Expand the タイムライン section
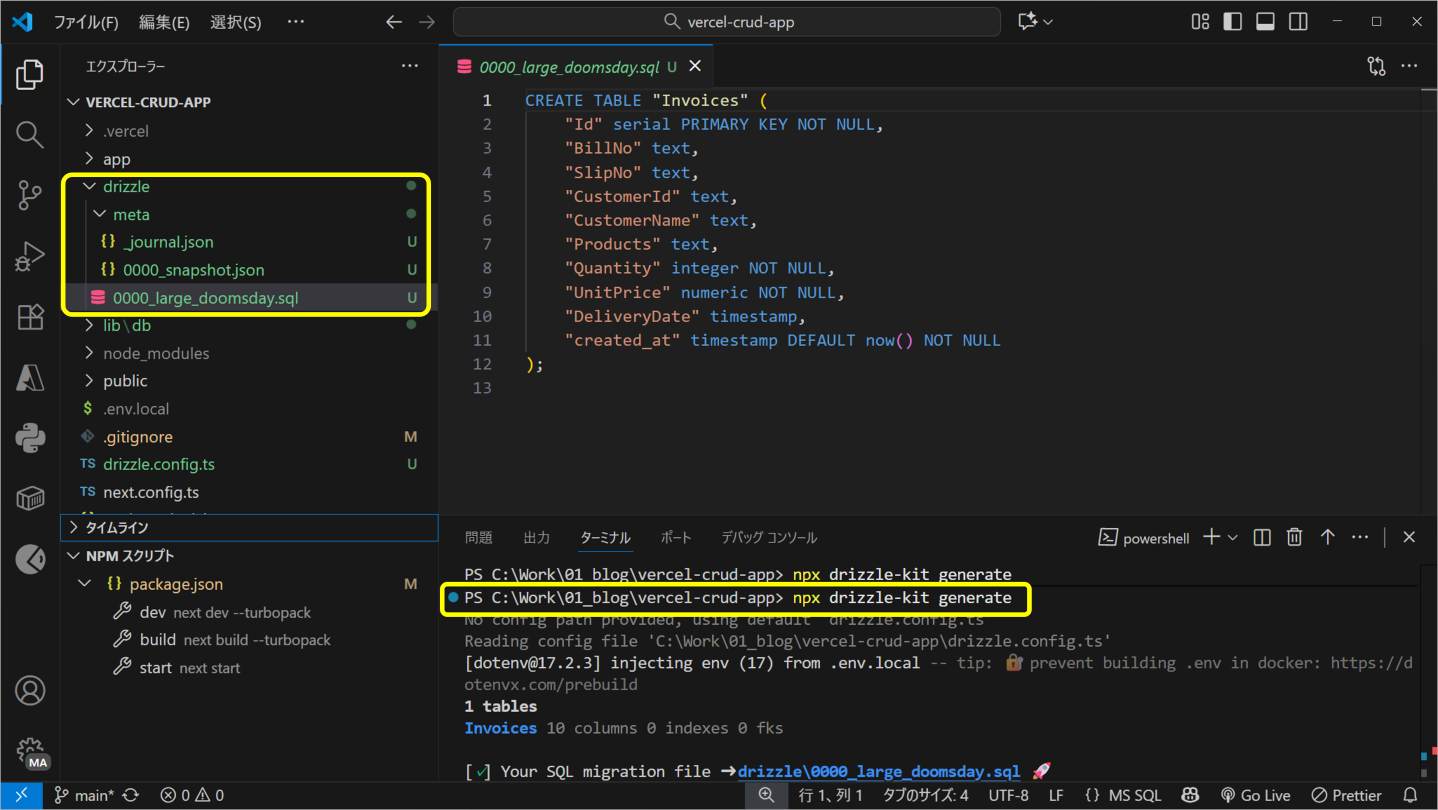Viewport: 1438px width, 810px height. (x=116, y=528)
